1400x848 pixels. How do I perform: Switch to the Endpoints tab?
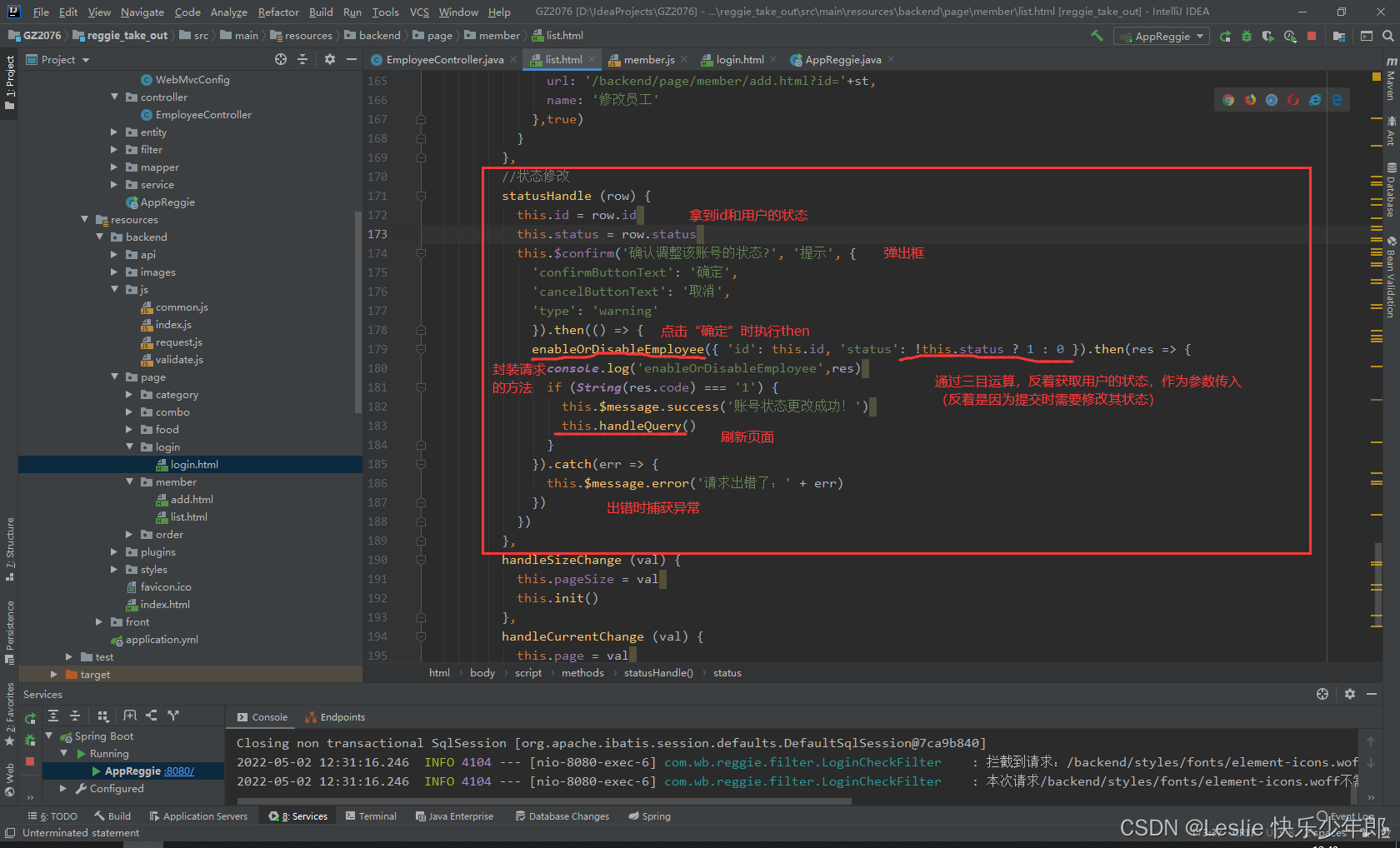pos(336,717)
